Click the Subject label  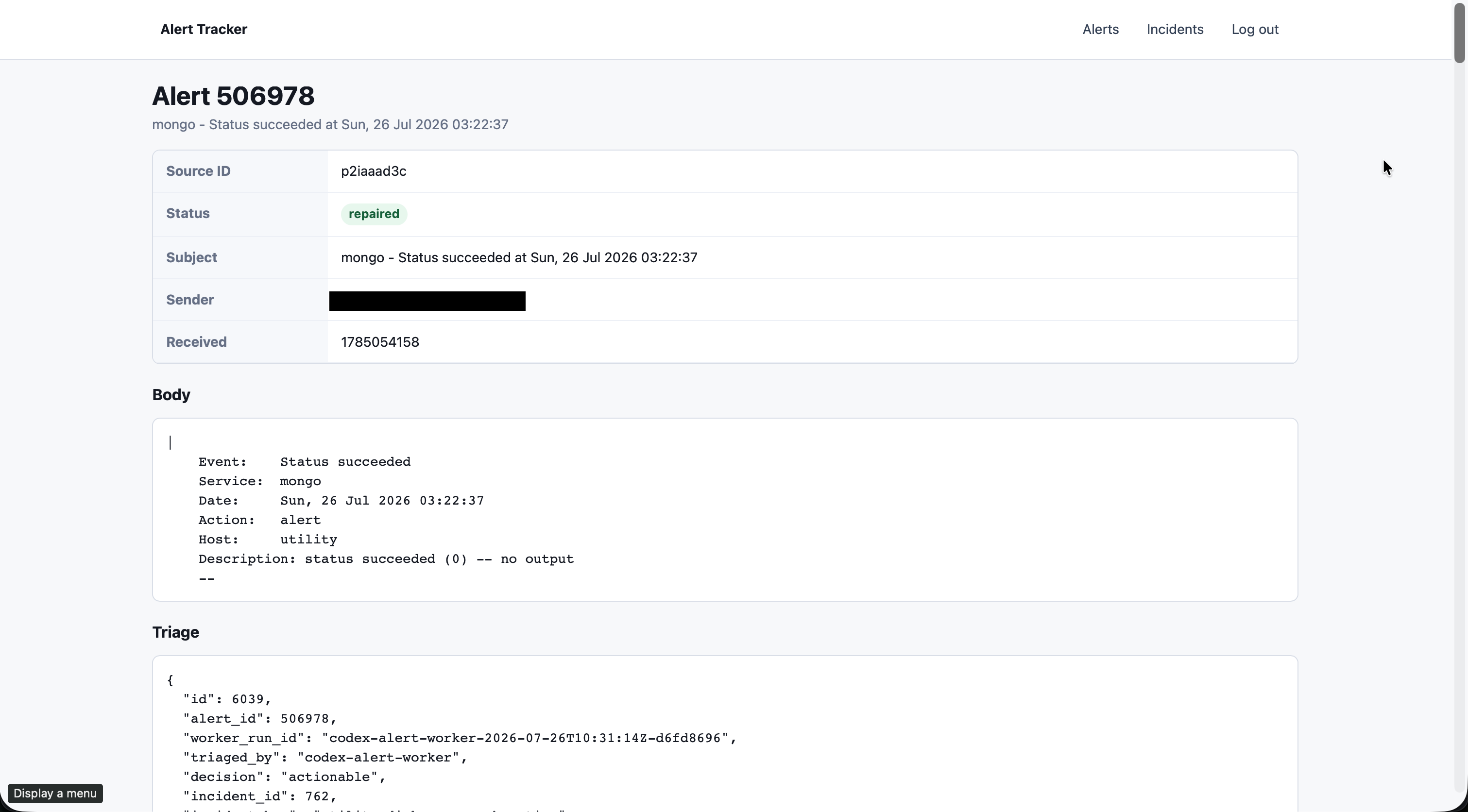(191, 257)
